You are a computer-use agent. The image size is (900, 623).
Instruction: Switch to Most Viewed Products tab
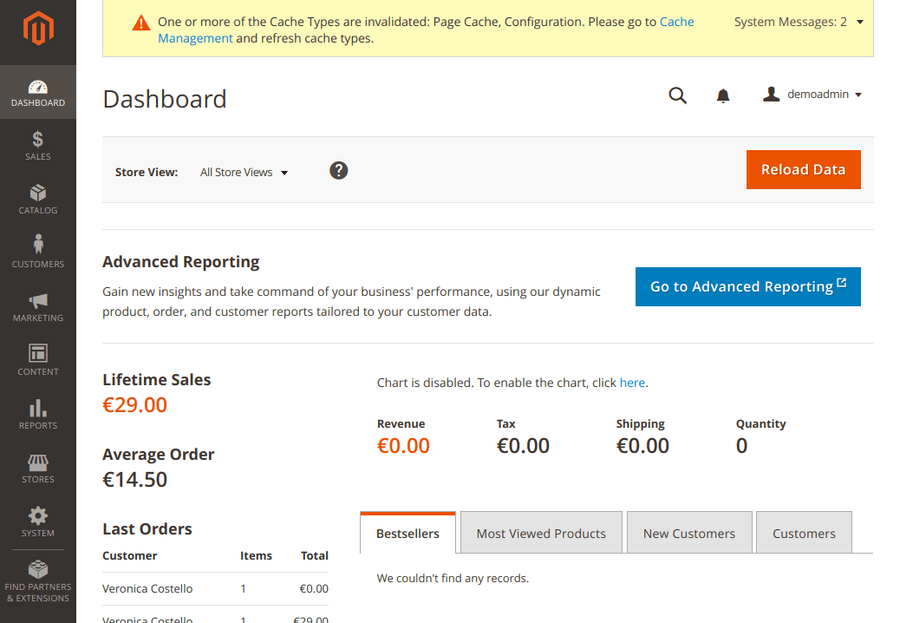pos(541,533)
